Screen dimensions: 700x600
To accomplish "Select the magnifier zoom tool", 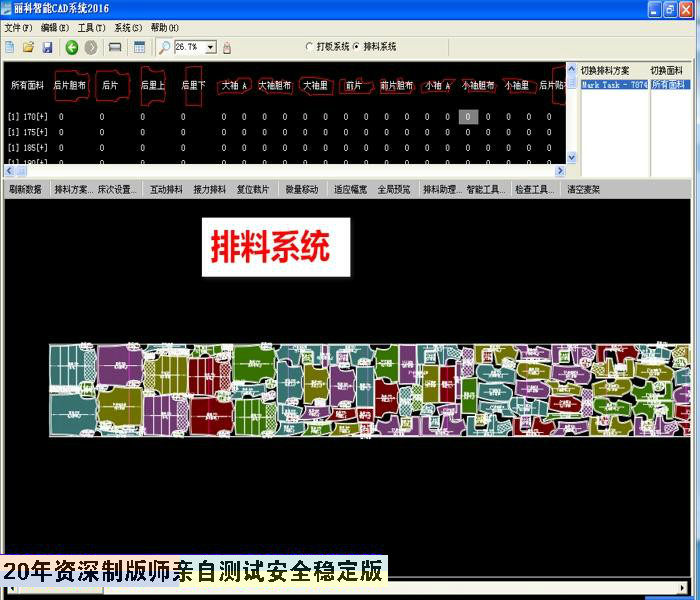I will [164, 47].
